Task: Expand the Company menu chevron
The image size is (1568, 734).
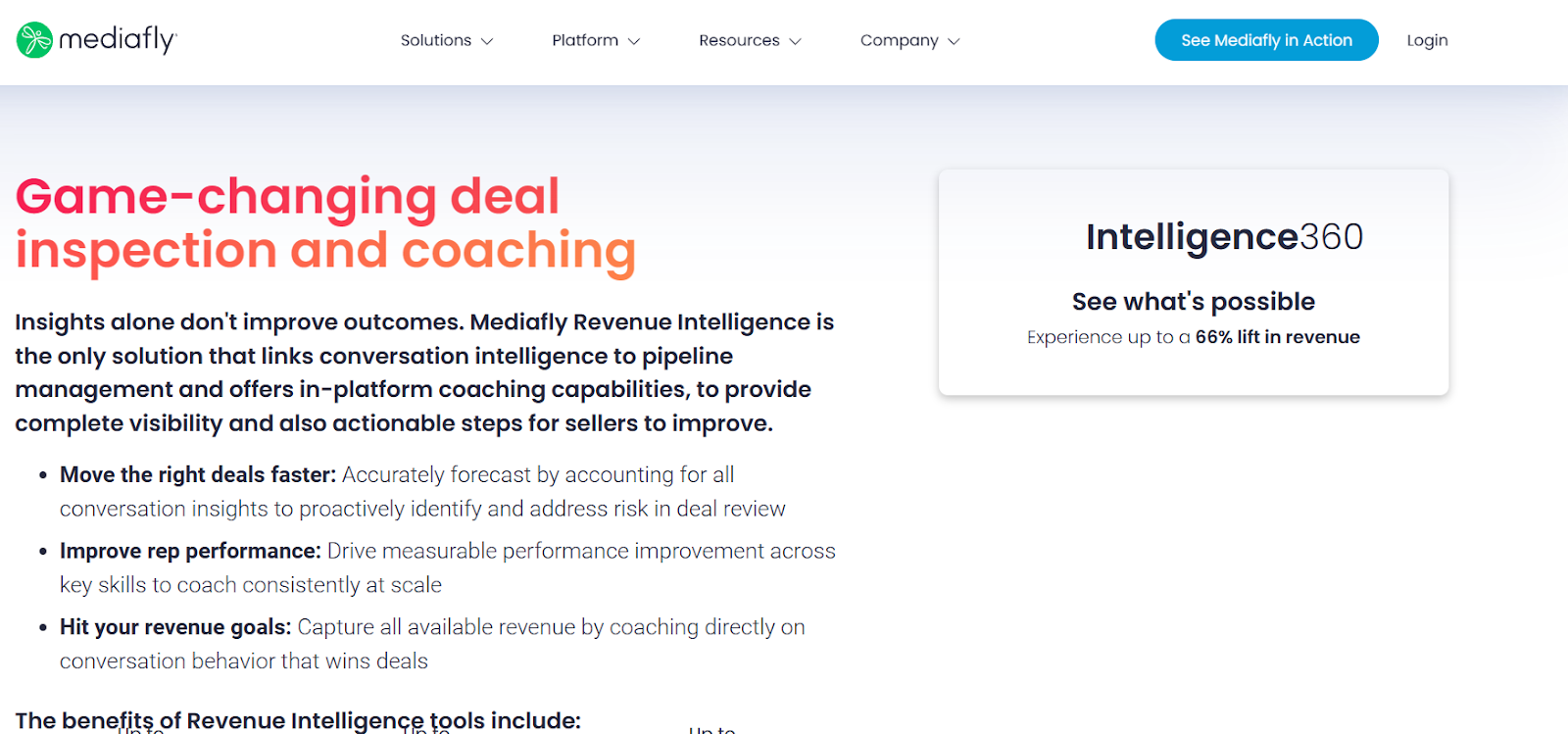Action: coord(955,41)
